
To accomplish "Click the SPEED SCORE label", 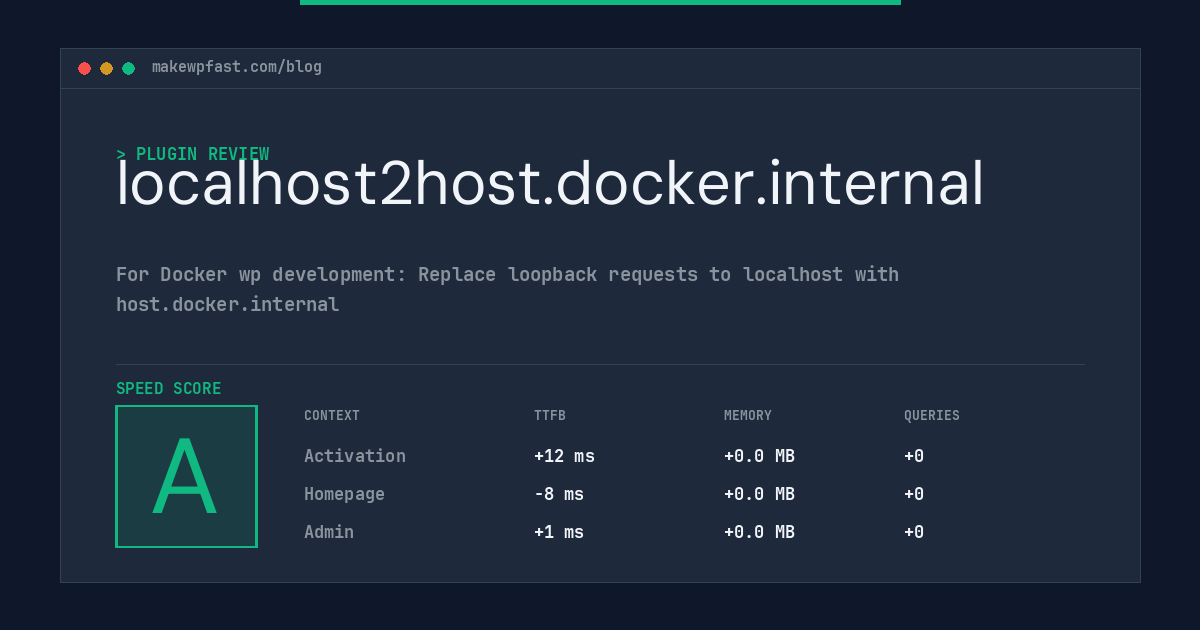I will tap(169, 389).
